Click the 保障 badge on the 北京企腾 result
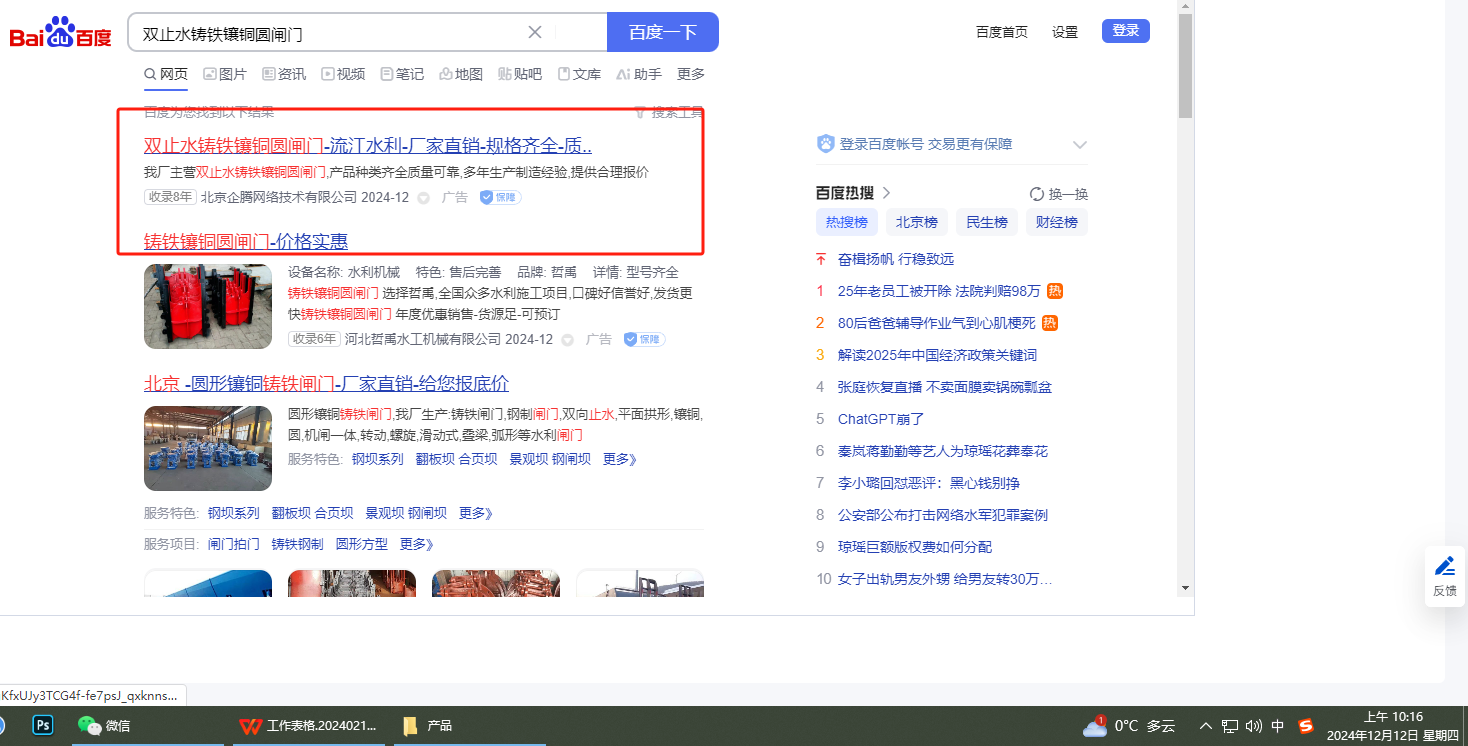The height and width of the screenshot is (746, 1468). [500, 198]
